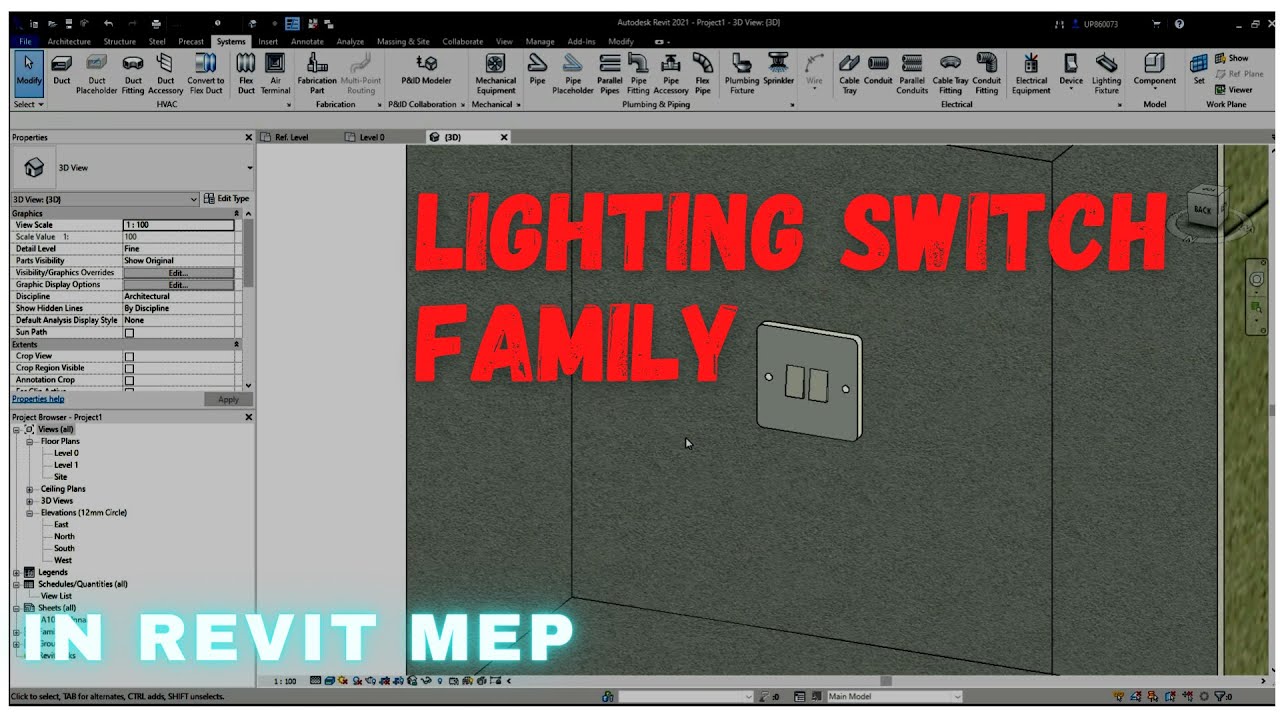Switch to the Level 0 view tab

(371, 137)
